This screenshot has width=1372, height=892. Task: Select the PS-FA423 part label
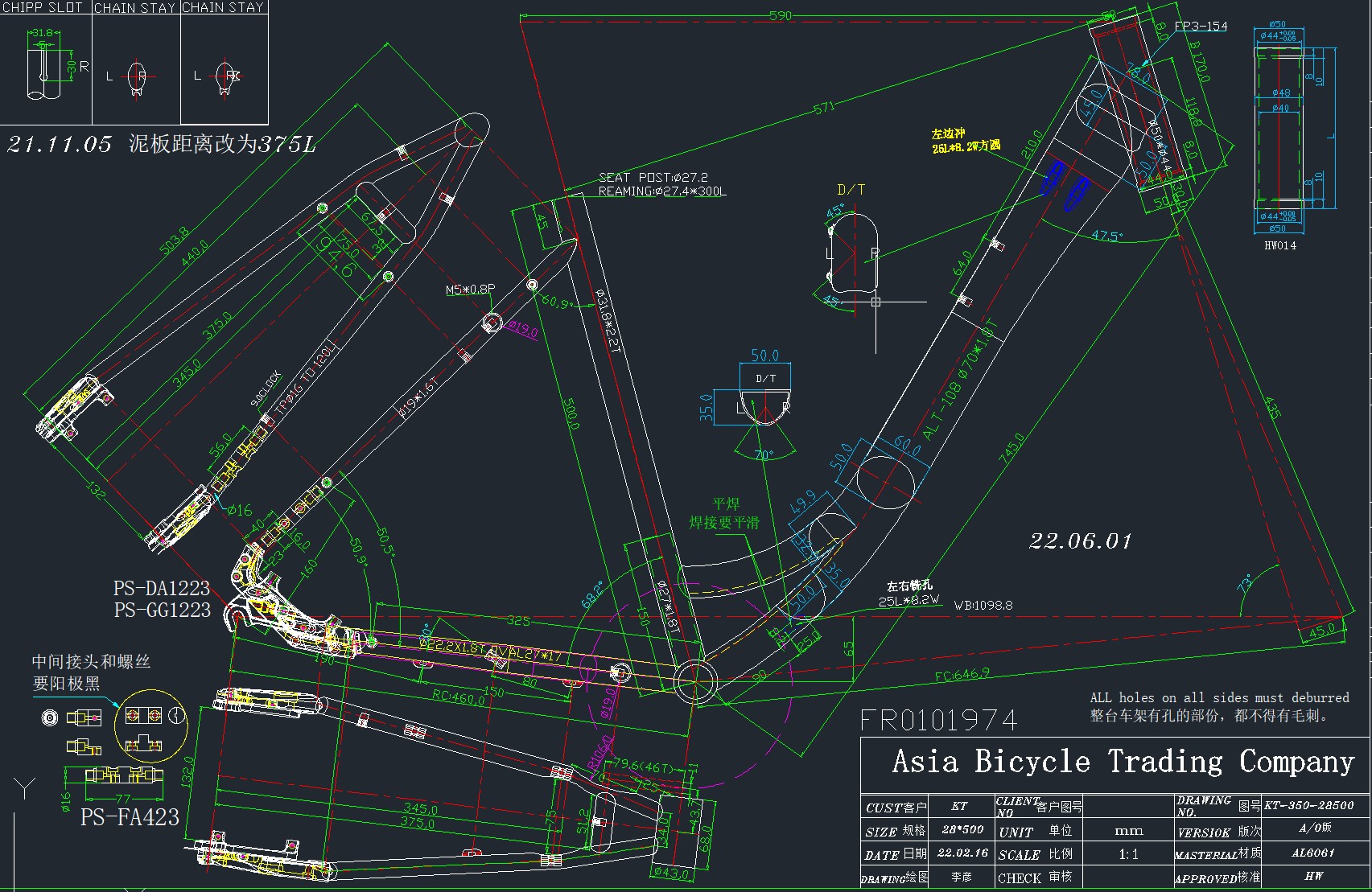(130, 817)
